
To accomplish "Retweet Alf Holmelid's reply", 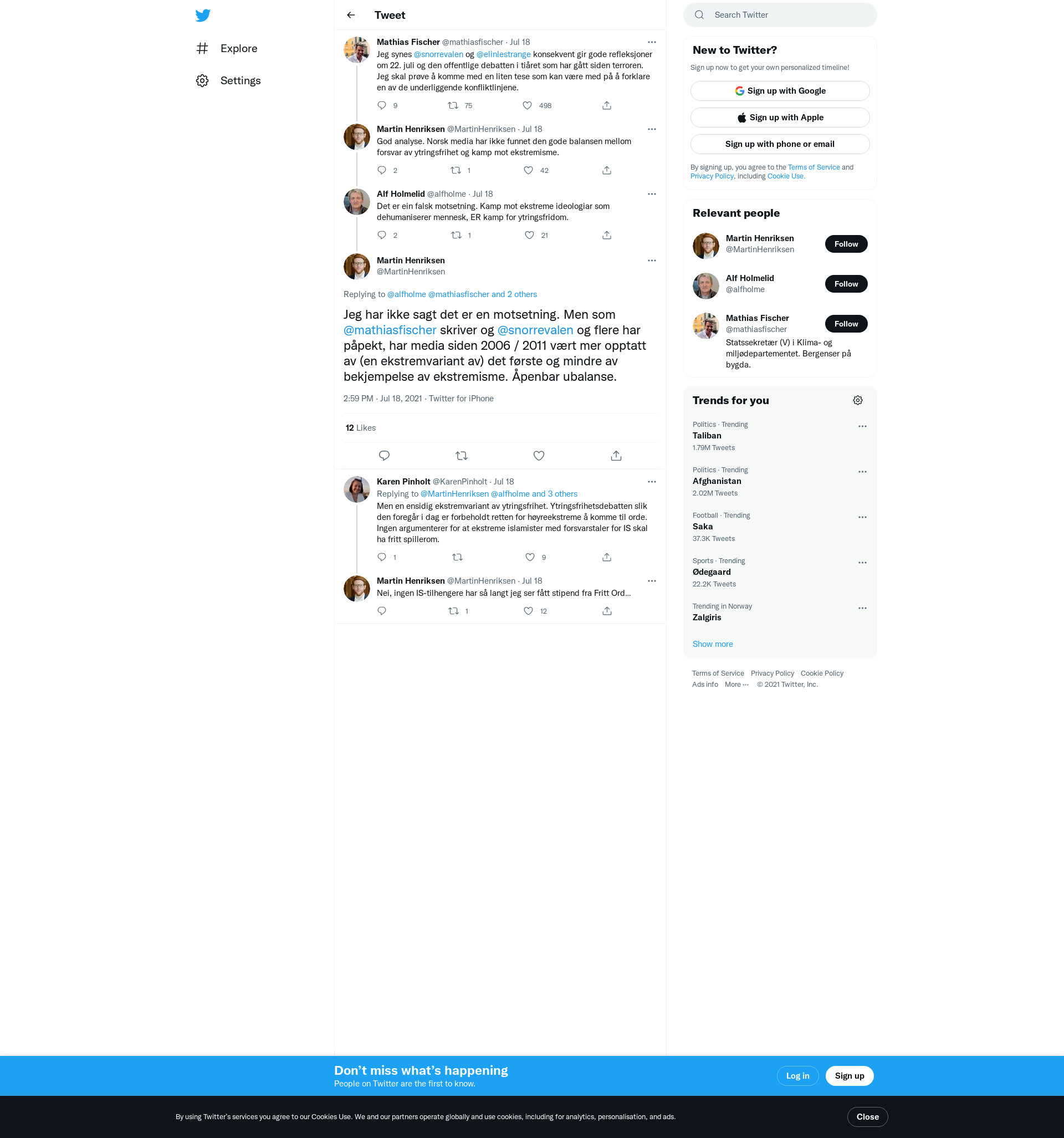I will click(x=456, y=235).
